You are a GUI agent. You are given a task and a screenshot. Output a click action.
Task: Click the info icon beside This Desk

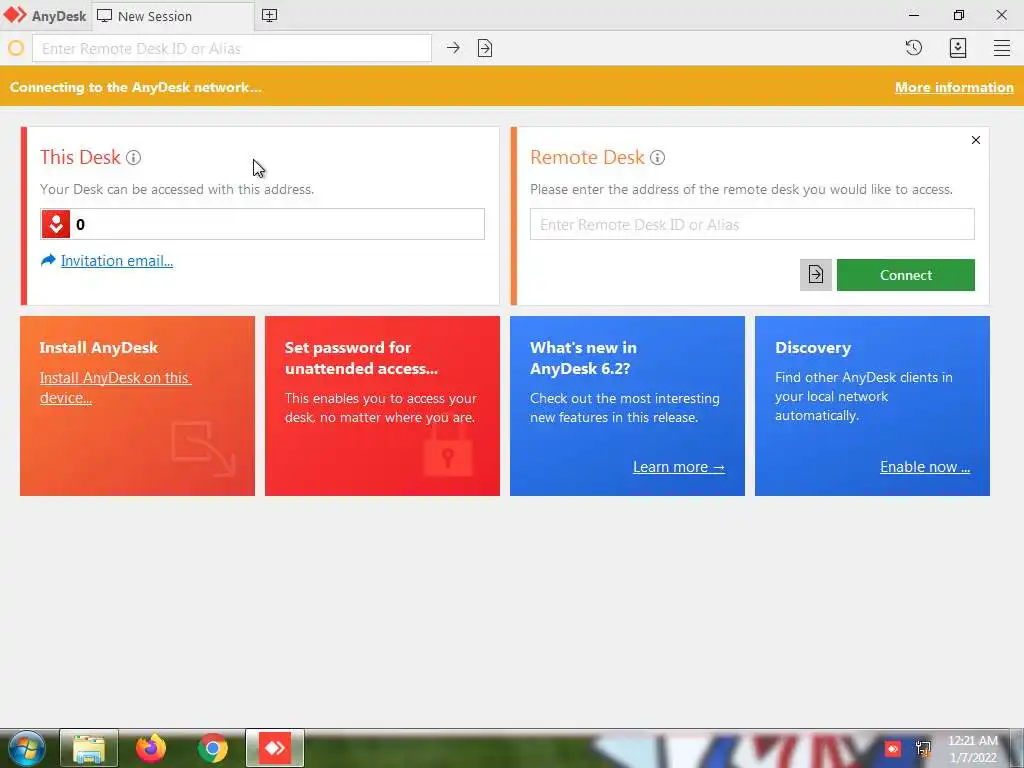[133, 157]
